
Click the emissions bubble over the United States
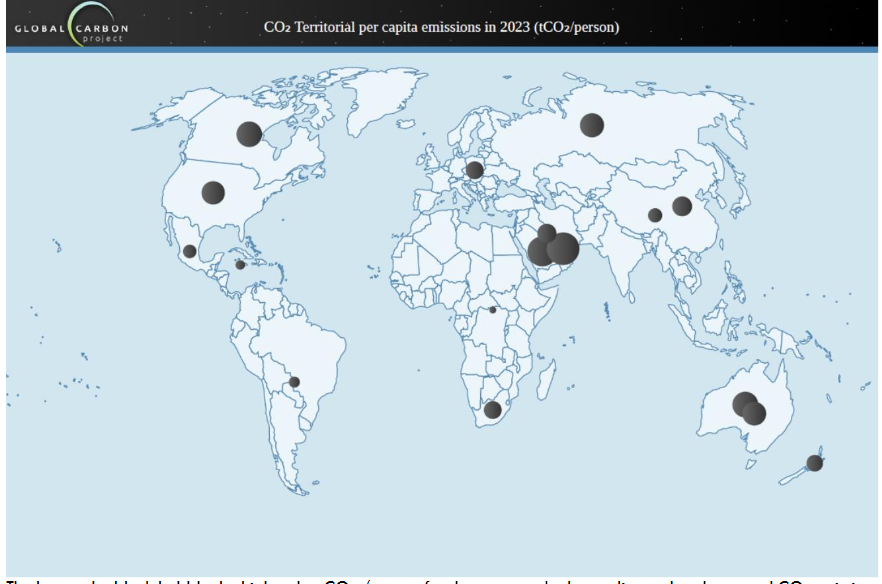click(x=213, y=190)
